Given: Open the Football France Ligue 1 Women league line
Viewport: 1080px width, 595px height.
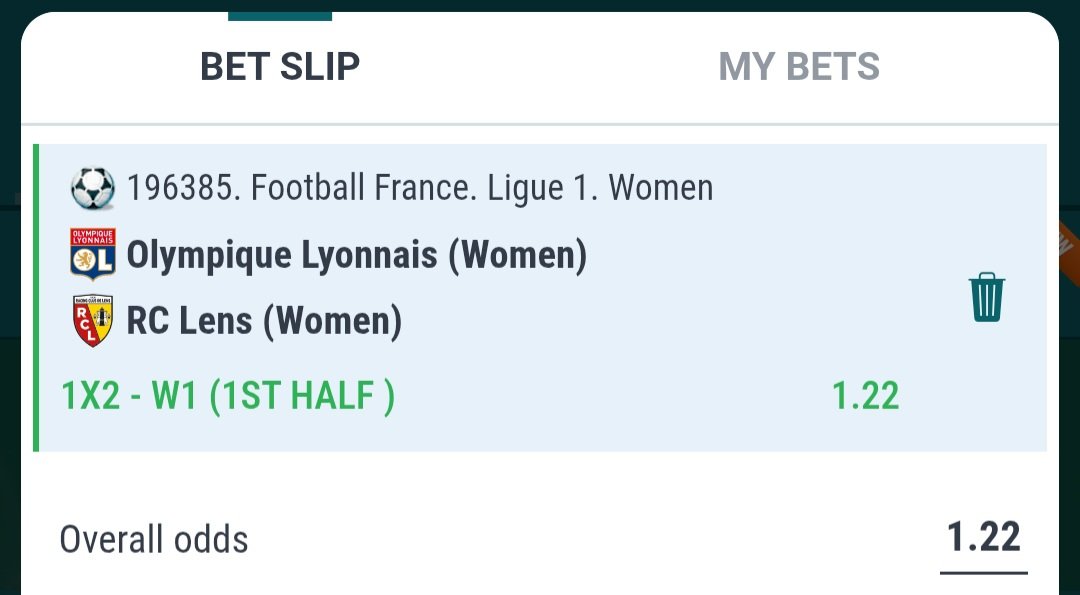Looking at the screenshot, I should pyautogui.click(x=420, y=188).
